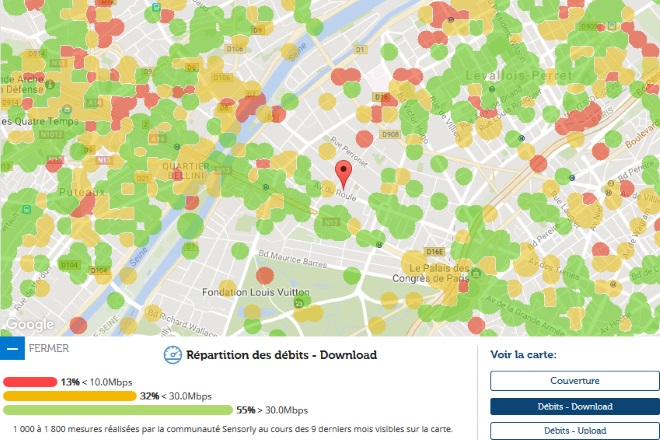Click Fondation Louis Vuitton map label
This screenshot has height=440, width=660.
point(252,292)
